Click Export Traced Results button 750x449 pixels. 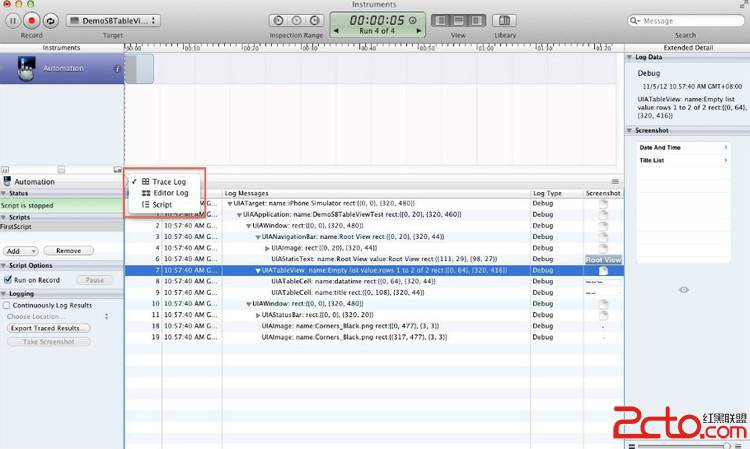point(48,328)
